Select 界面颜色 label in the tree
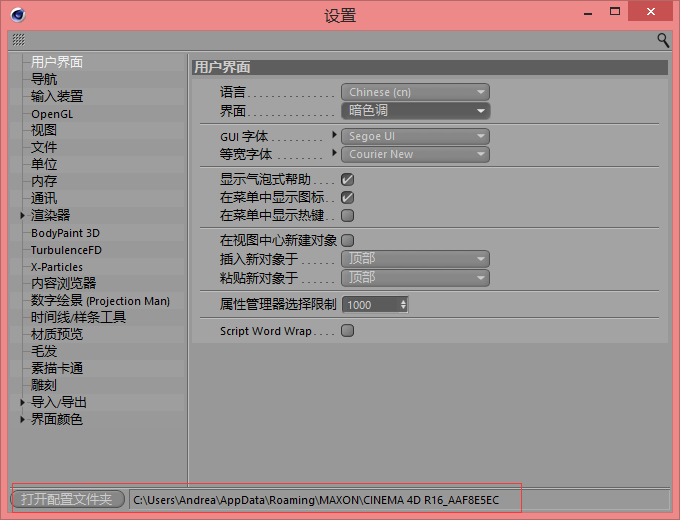Viewport: 680px width, 520px height. (x=57, y=419)
